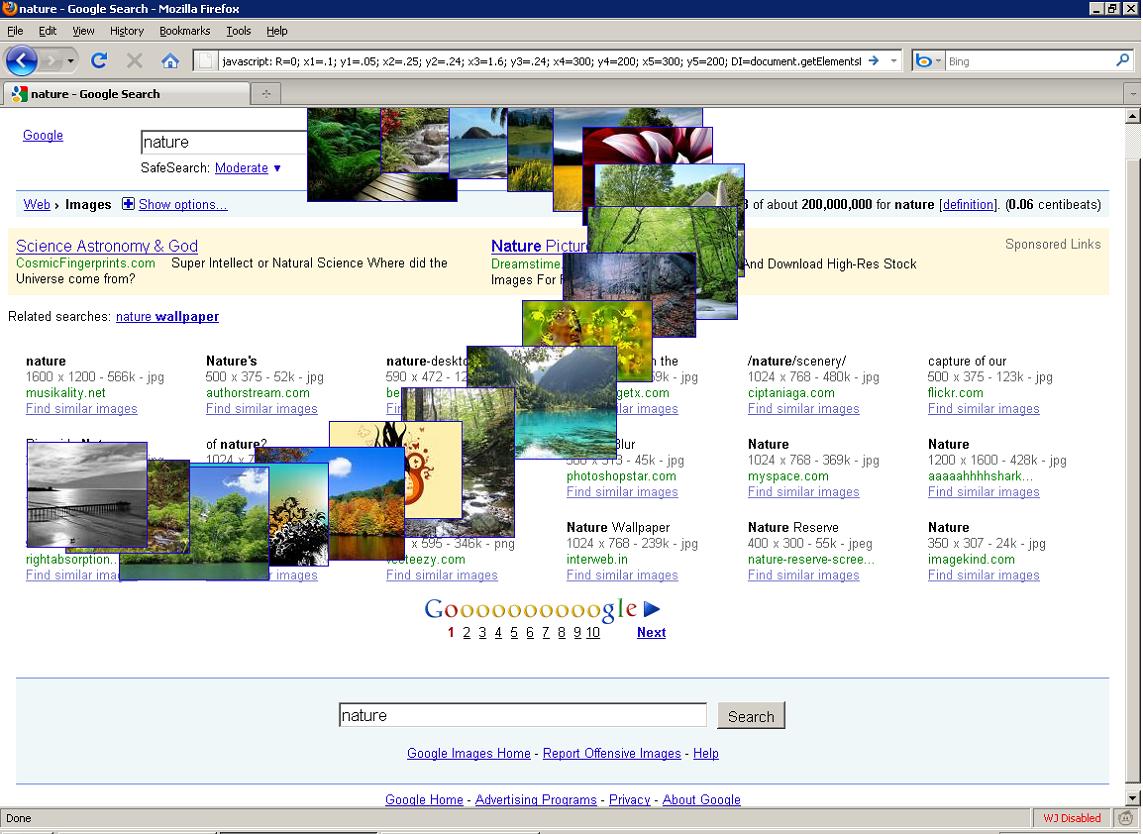Switch to Web results link
Image resolution: width=1143 pixels, height=834 pixels.
36,204
